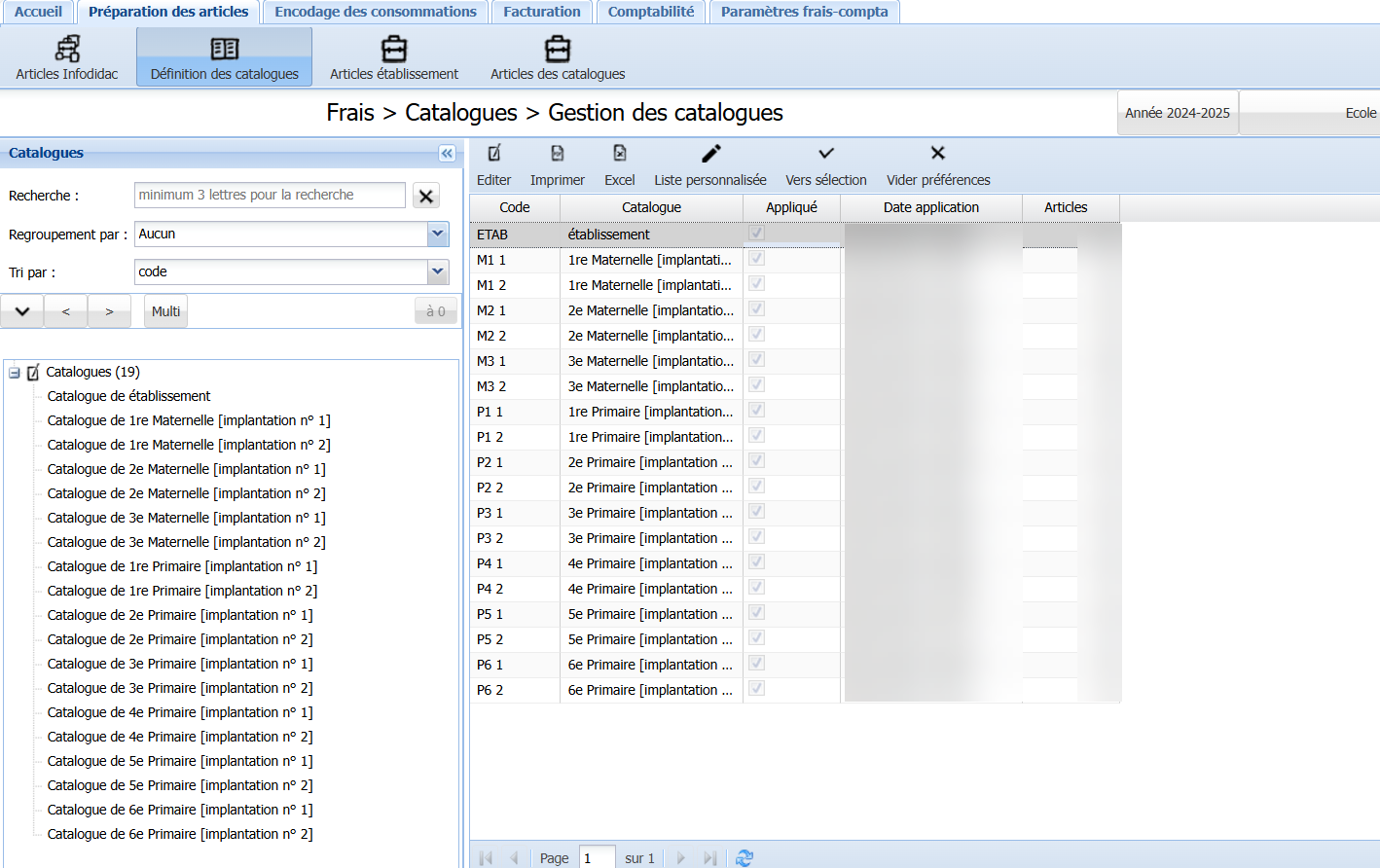Refresh the grid using the reload icon
Image resolution: width=1380 pixels, height=868 pixels.
(x=744, y=857)
